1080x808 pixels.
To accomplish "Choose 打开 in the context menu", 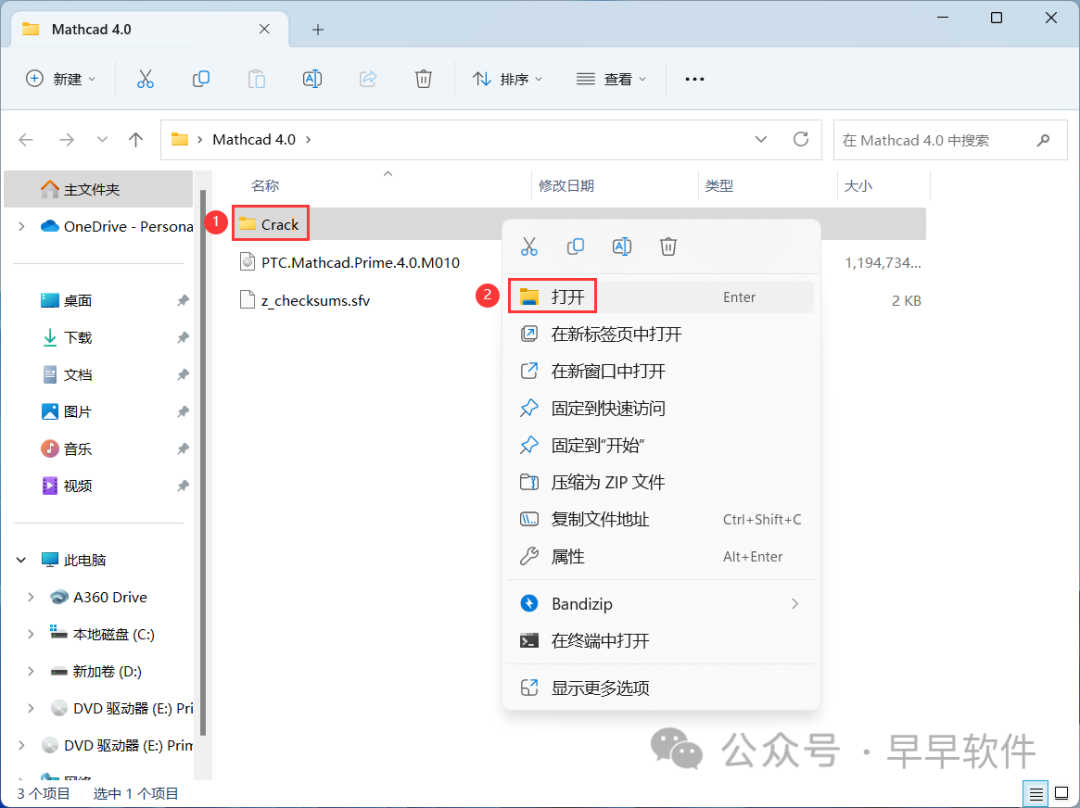I will pyautogui.click(x=661, y=297).
